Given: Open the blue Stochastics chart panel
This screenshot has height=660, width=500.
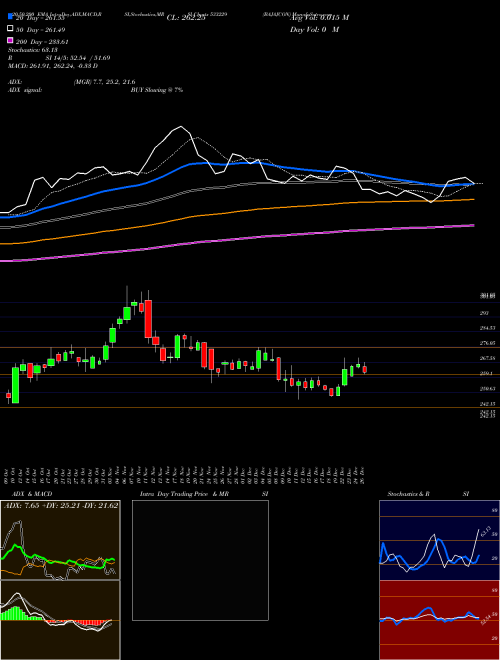Looking at the screenshot, I should (x=439, y=540).
